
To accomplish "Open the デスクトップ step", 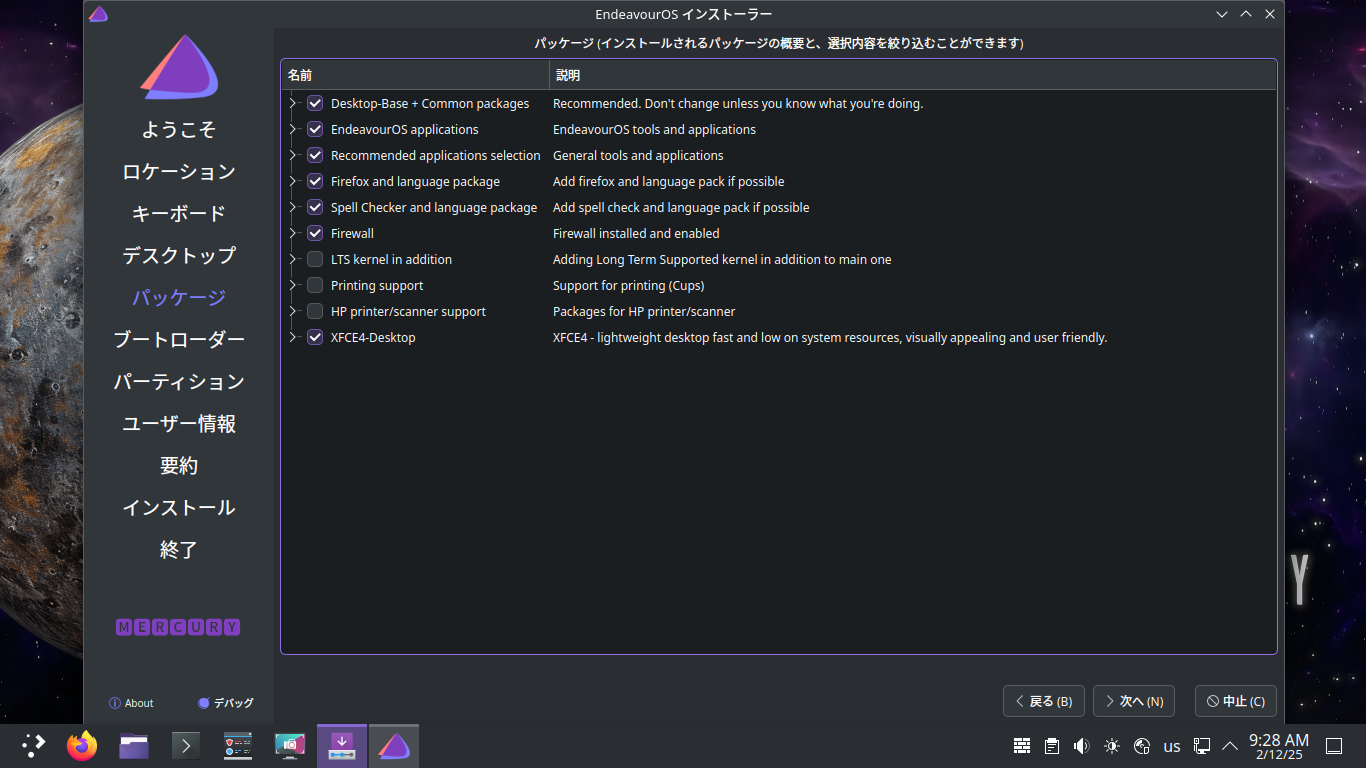I will click(179, 256).
